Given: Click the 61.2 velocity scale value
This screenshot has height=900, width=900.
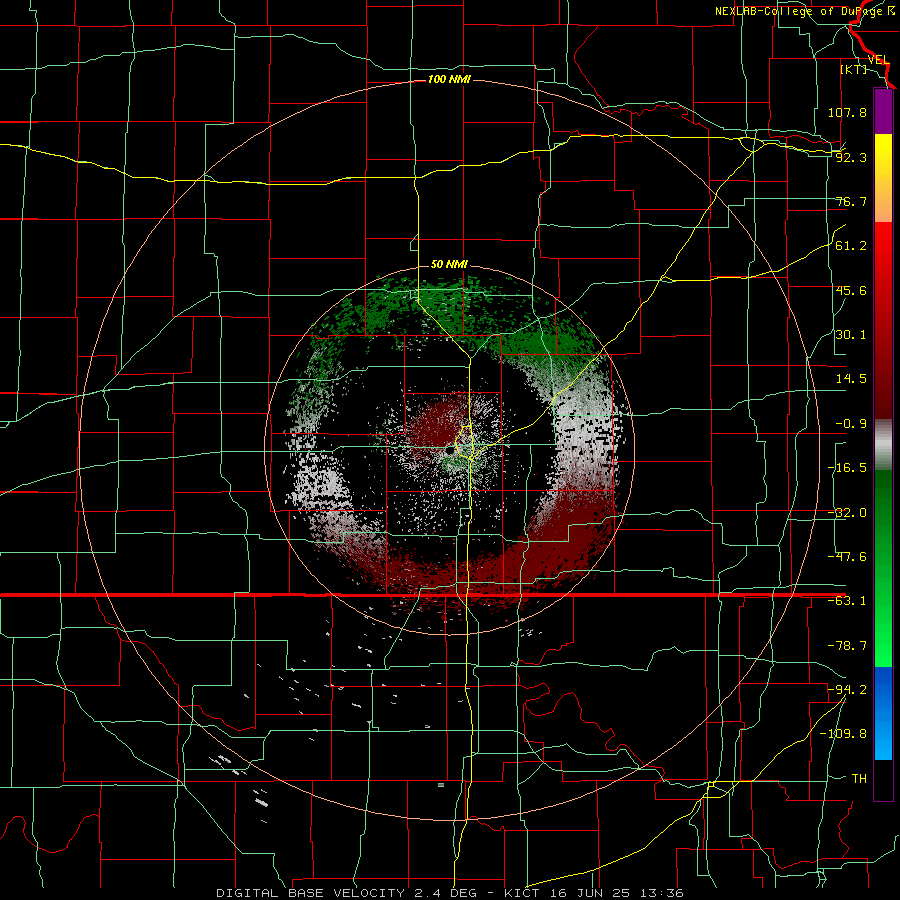Looking at the screenshot, I should click(x=851, y=246).
